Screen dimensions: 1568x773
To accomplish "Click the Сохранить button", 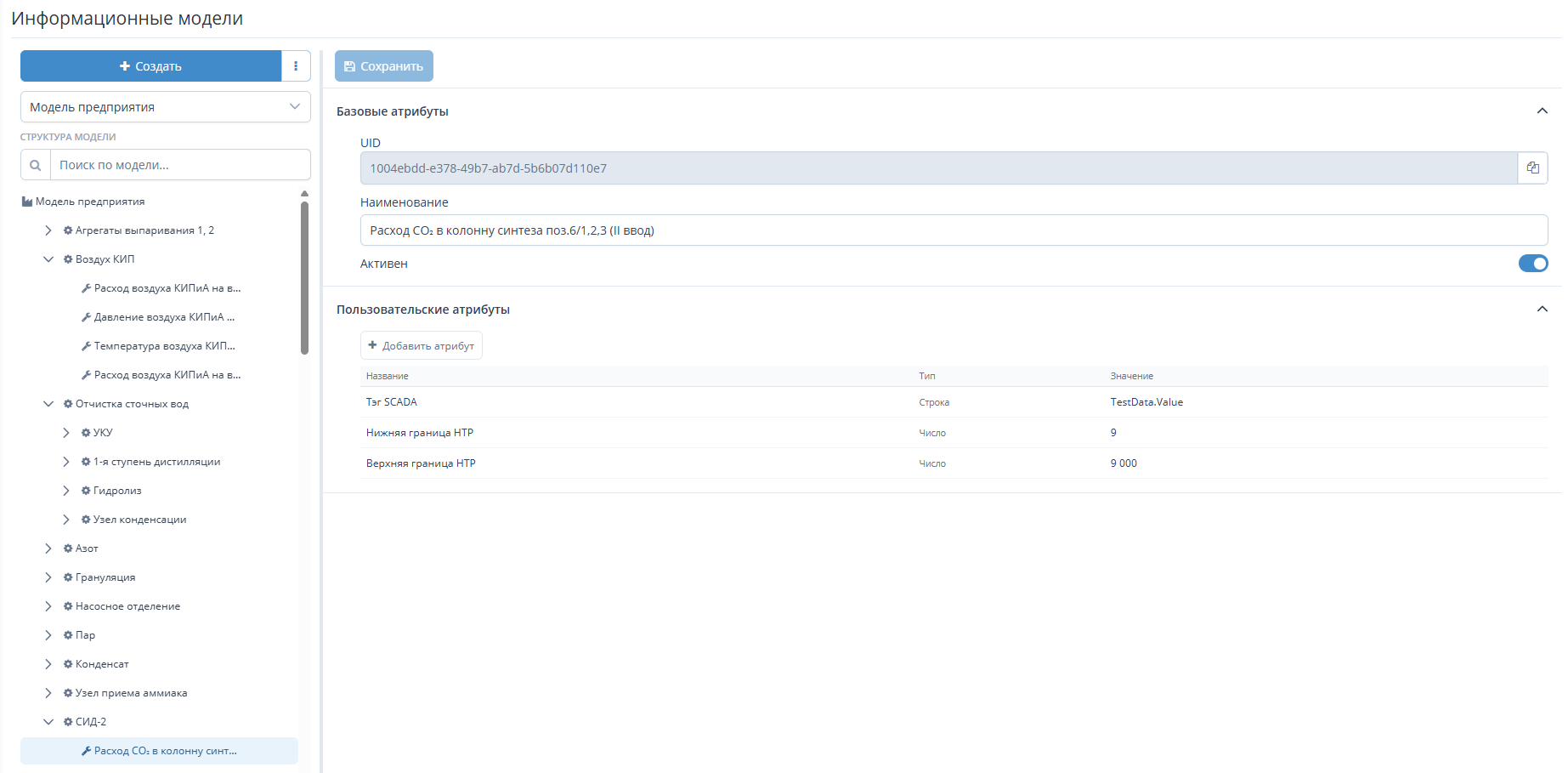I will (384, 66).
